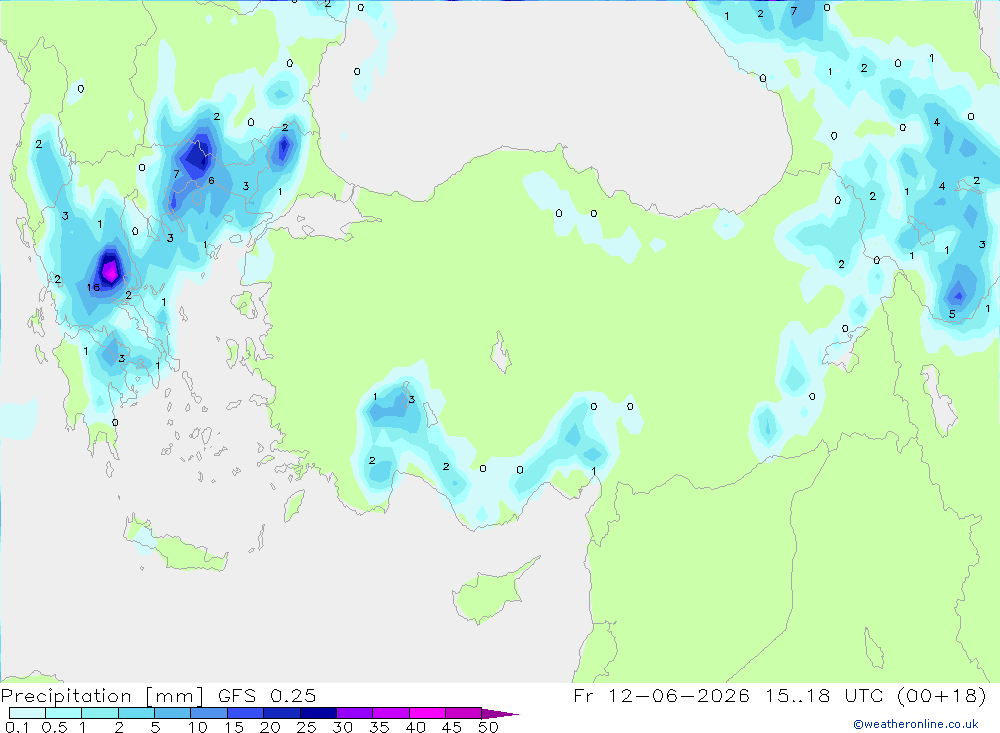Click the 'GFS 0.25' model label

[267, 696]
